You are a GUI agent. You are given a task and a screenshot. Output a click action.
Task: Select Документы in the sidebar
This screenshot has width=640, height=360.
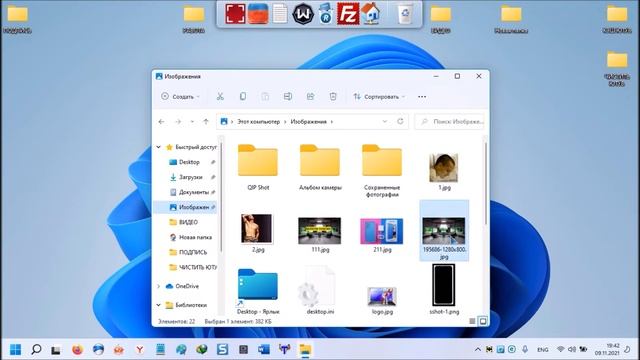(193, 192)
